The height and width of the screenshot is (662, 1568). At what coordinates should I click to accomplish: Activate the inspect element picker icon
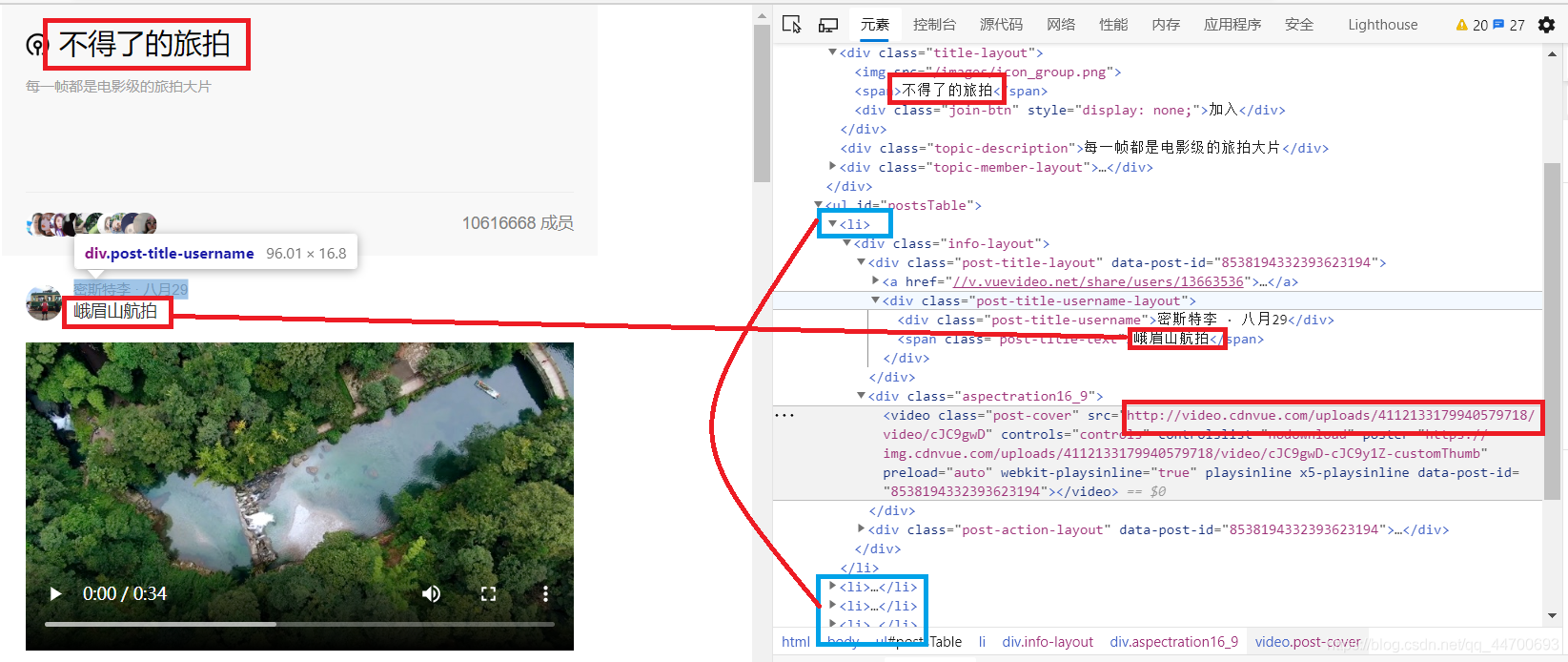pyautogui.click(x=791, y=24)
